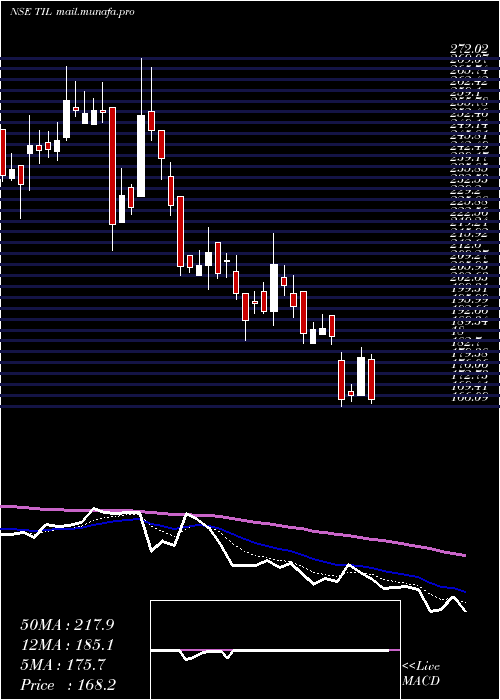
Task: Click the 12MA : 185.1 value
Action: click(67, 645)
